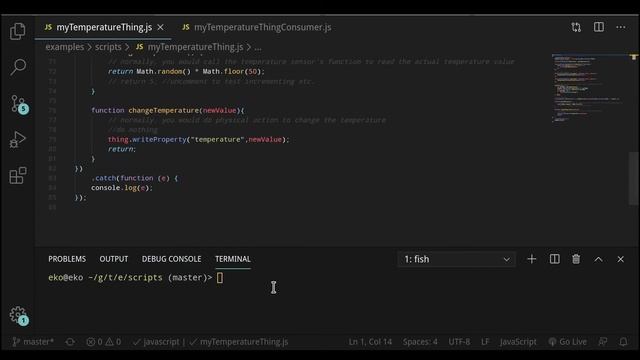The image size is (640, 360).
Task: Click the master* branch in status bar
Action: (x=33, y=342)
